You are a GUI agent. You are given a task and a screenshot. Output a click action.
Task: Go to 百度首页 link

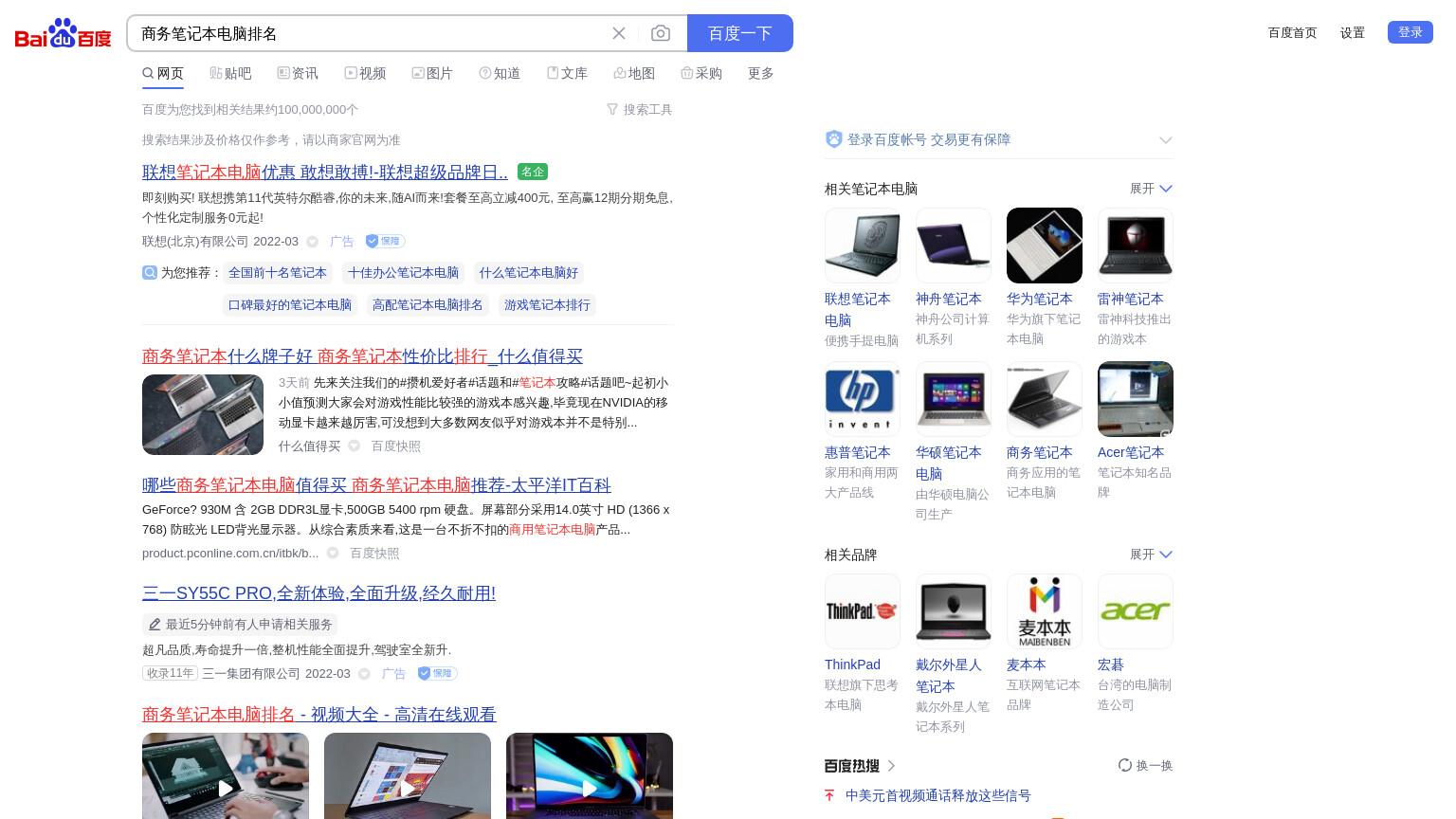click(x=1292, y=32)
